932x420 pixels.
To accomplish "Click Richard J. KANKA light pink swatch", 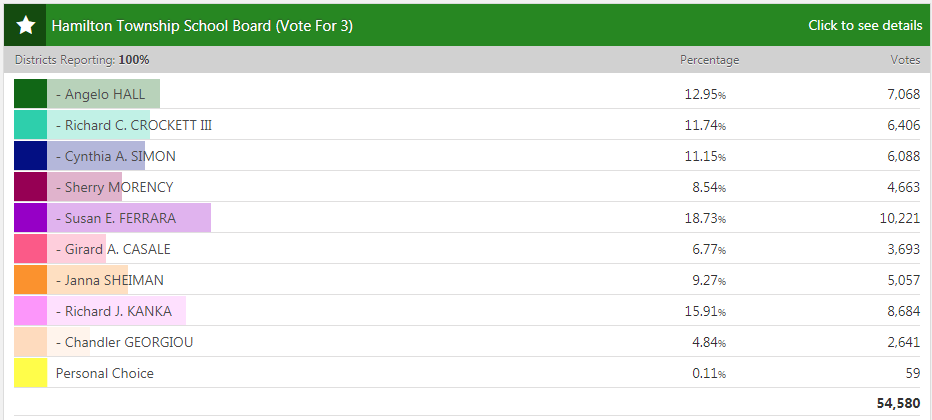I will click(x=30, y=311).
